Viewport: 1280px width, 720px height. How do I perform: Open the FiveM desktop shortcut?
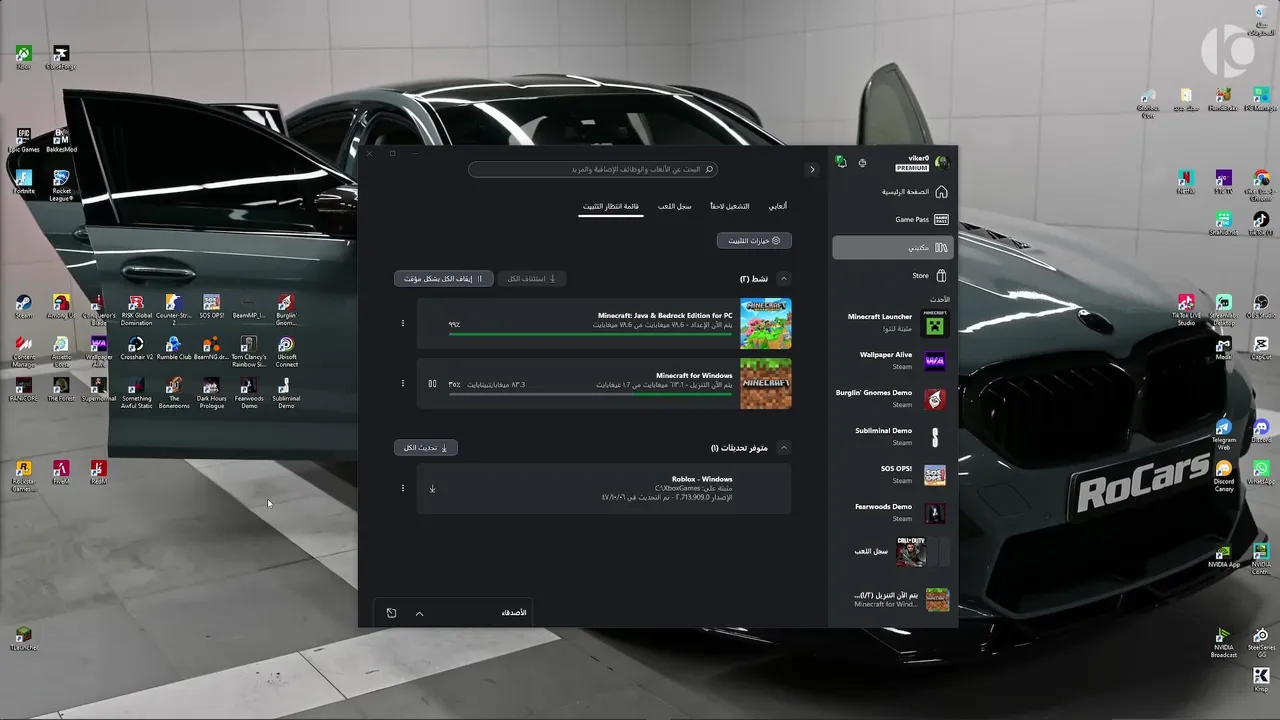[61, 472]
